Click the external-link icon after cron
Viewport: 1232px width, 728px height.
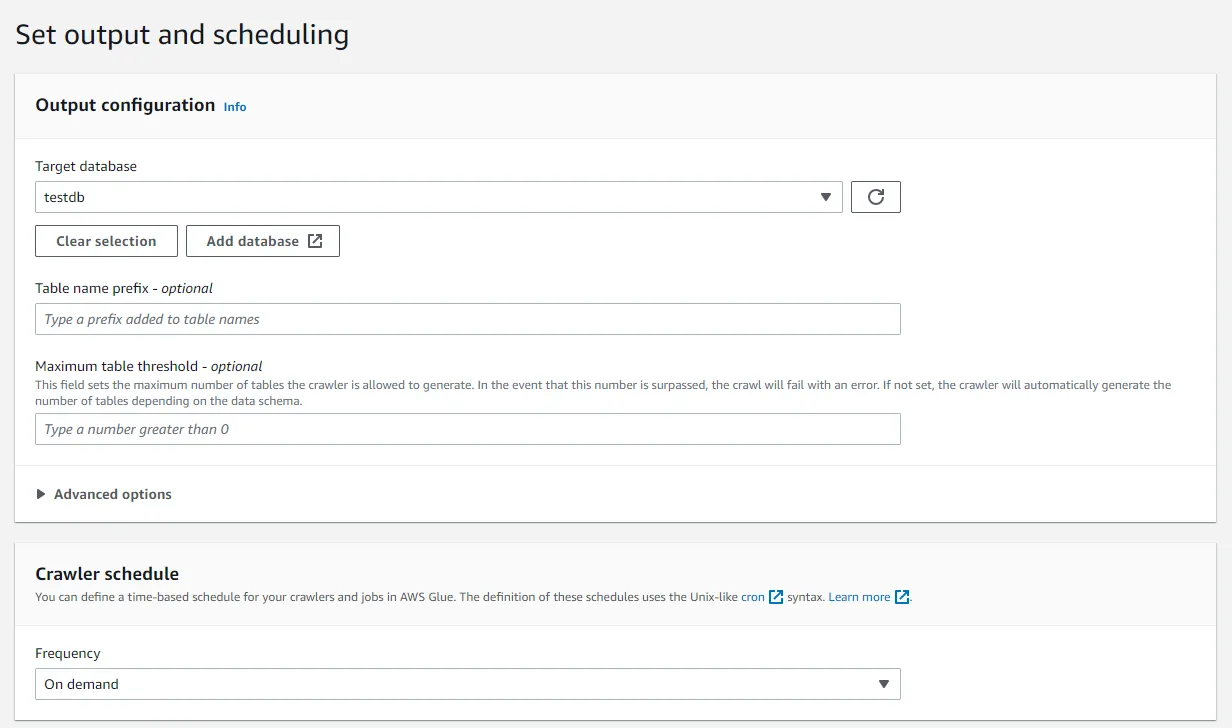pyautogui.click(x=776, y=597)
